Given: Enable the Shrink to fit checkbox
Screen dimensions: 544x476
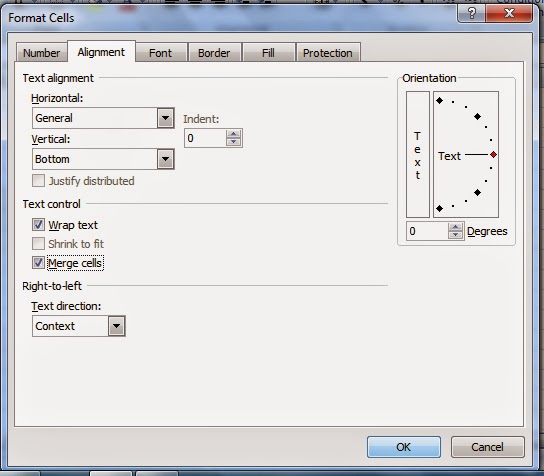Looking at the screenshot, I should 38,244.
